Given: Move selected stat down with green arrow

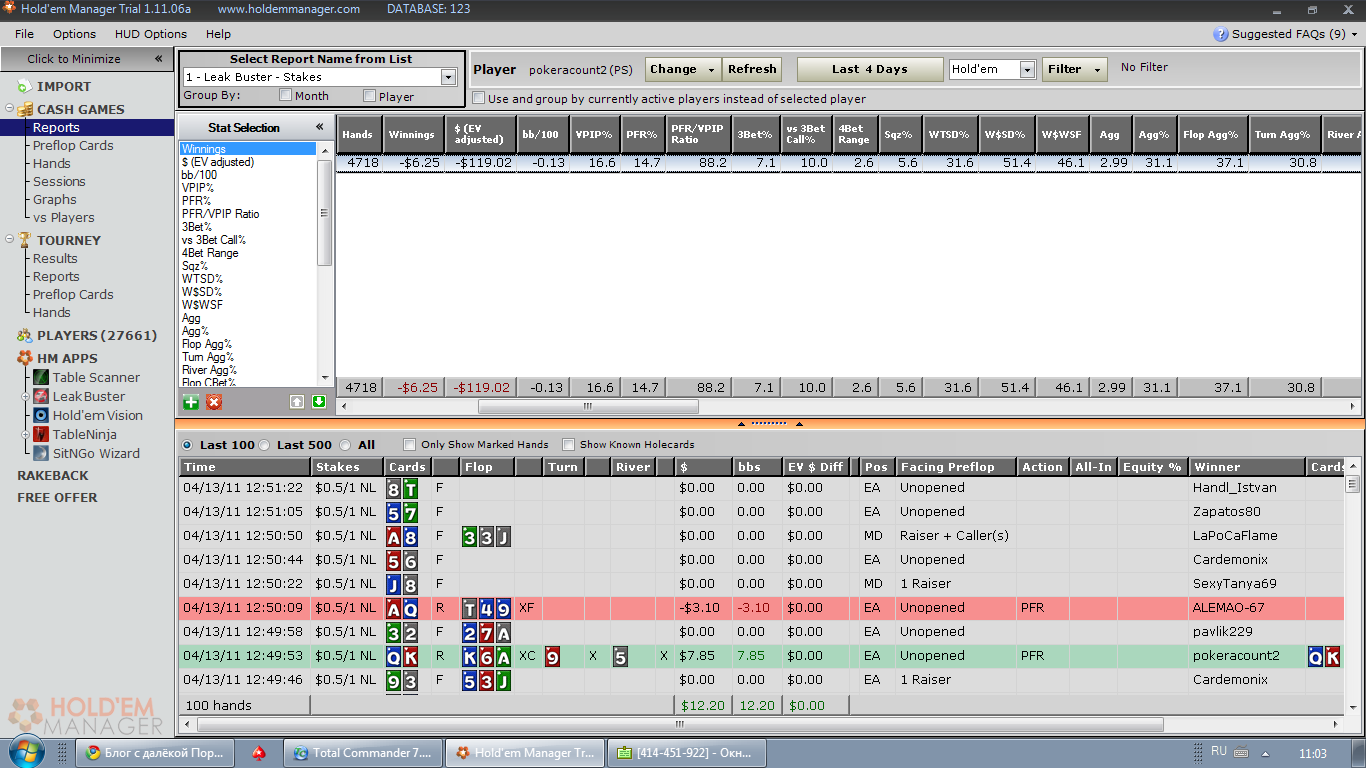Looking at the screenshot, I should (319, 402).
